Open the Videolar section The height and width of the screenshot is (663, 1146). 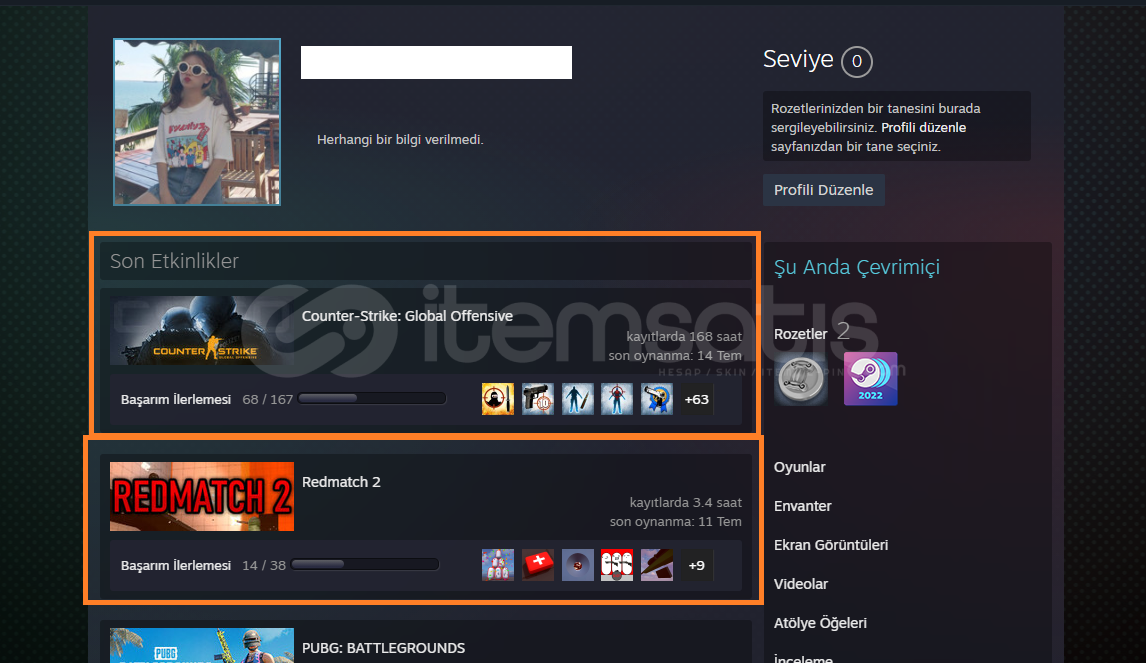coord(801,584)
